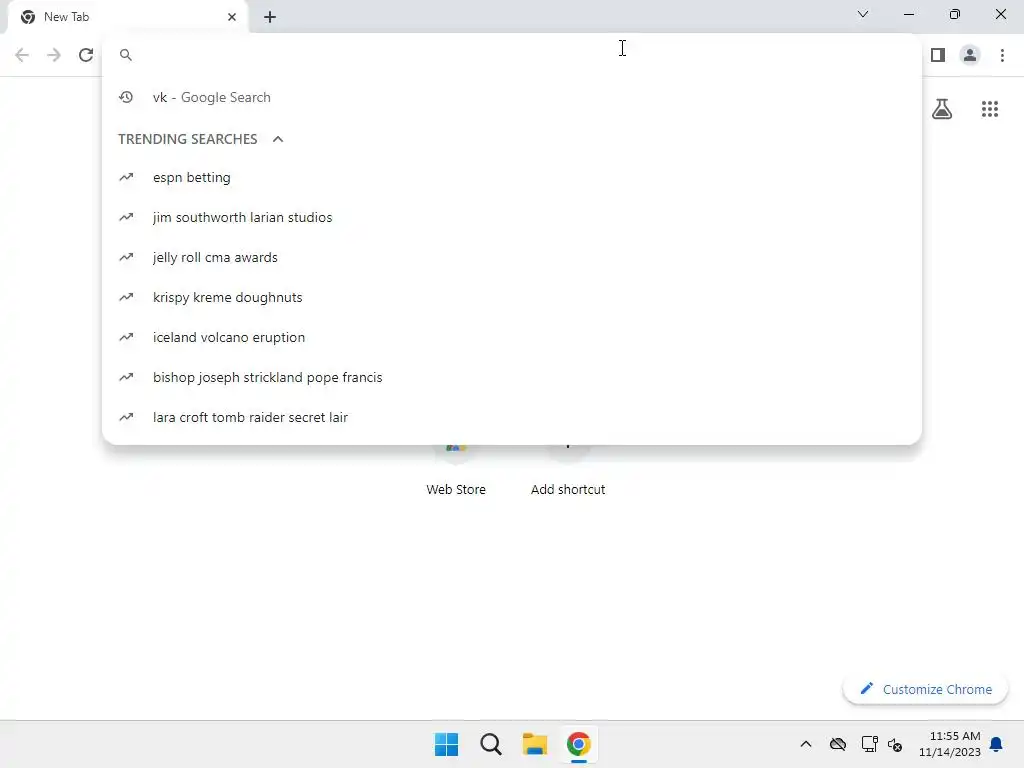Open Windows taskbar search

pos(490,744)
